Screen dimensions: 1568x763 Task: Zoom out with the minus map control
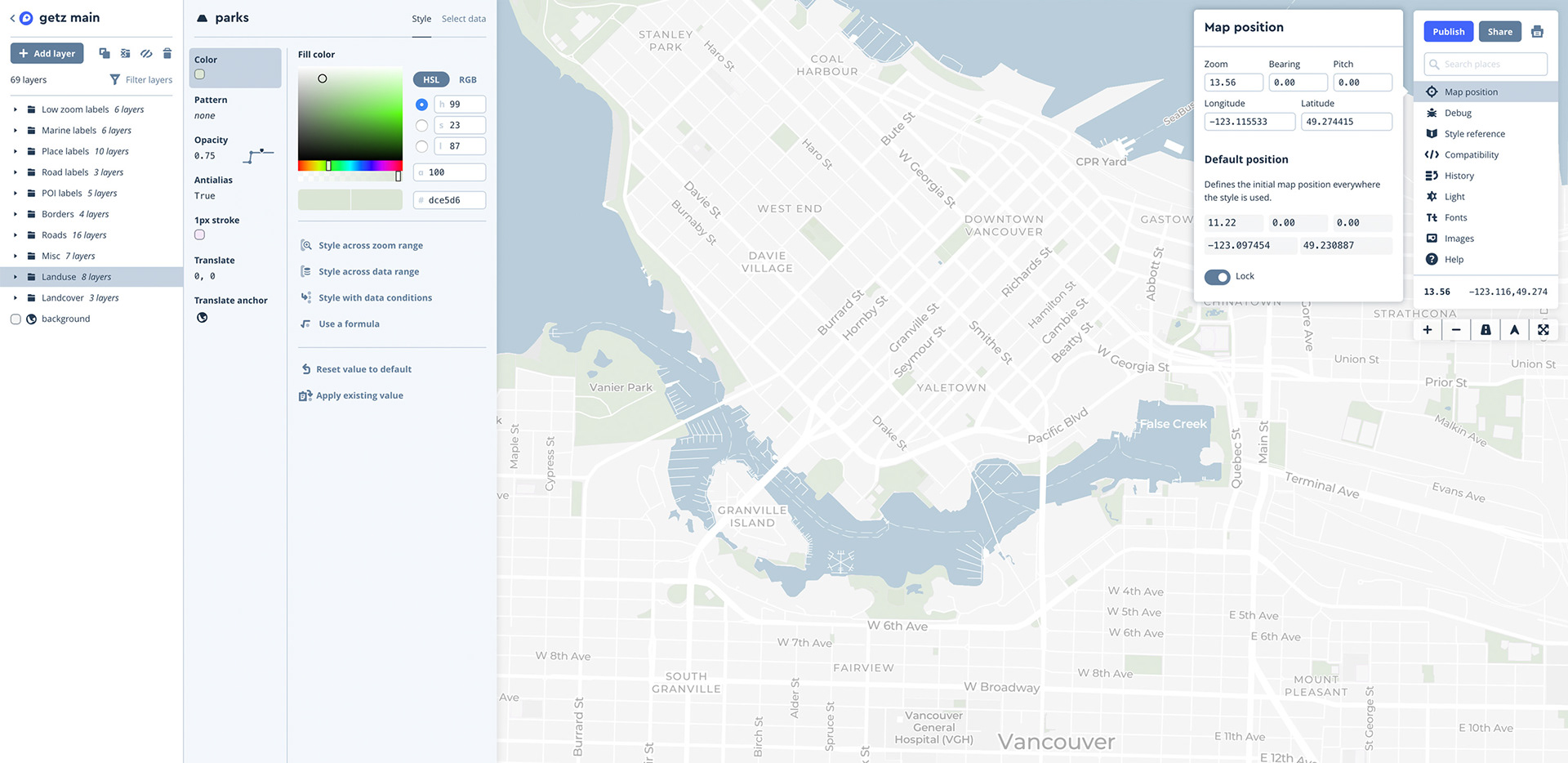click(x=1456, y=330)
